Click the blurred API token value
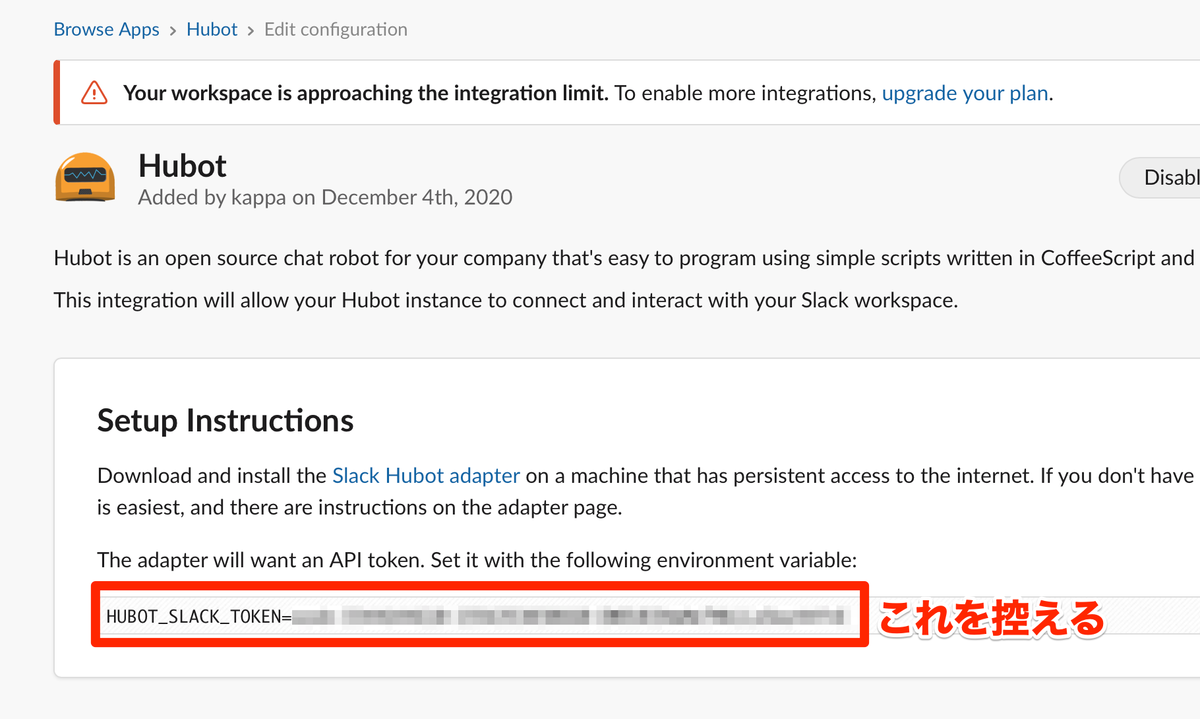Screen dimensions: 1200x719 tap(570, 615)
